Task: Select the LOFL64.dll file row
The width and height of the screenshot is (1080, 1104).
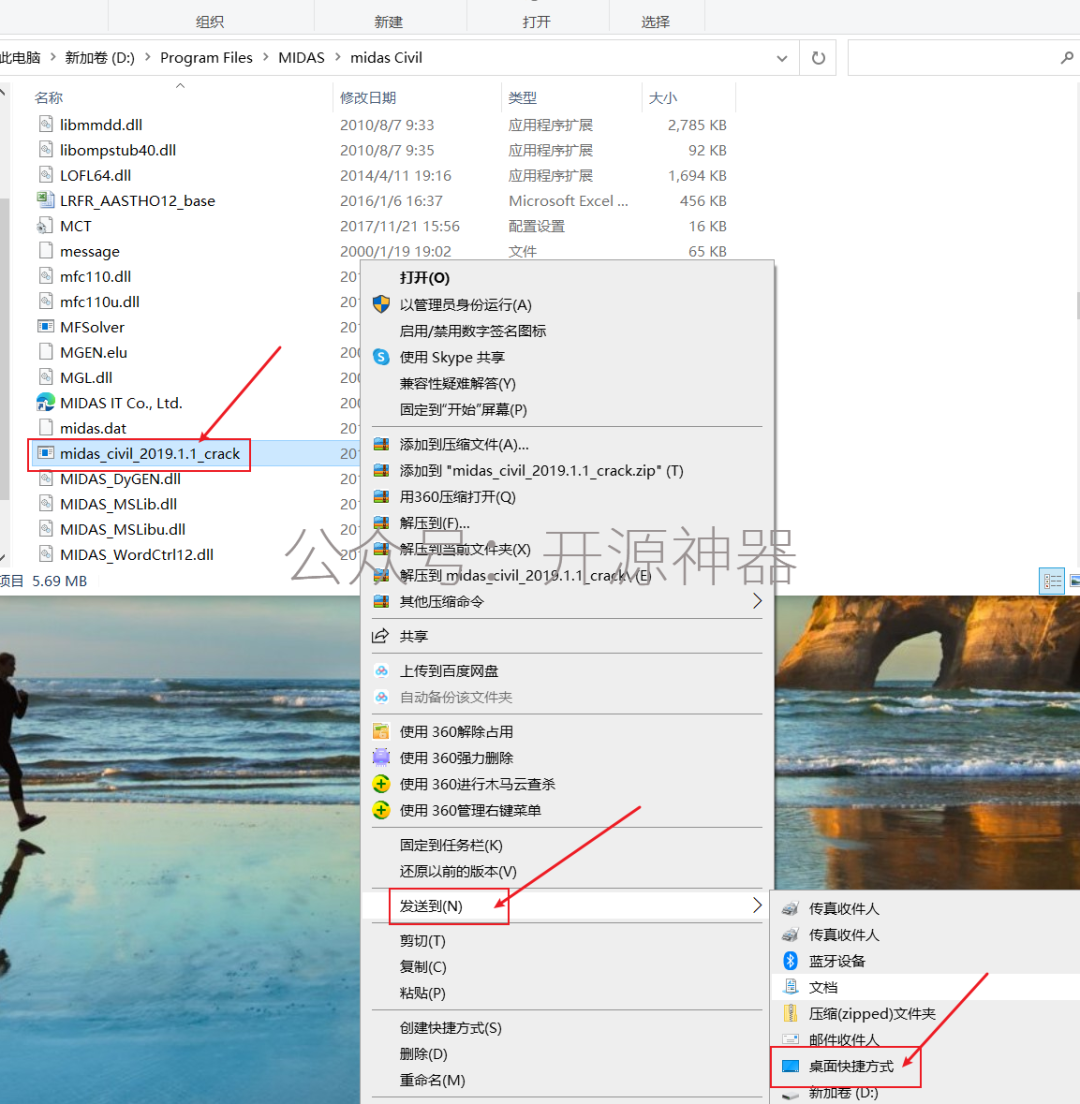Action: click(96, 175)
